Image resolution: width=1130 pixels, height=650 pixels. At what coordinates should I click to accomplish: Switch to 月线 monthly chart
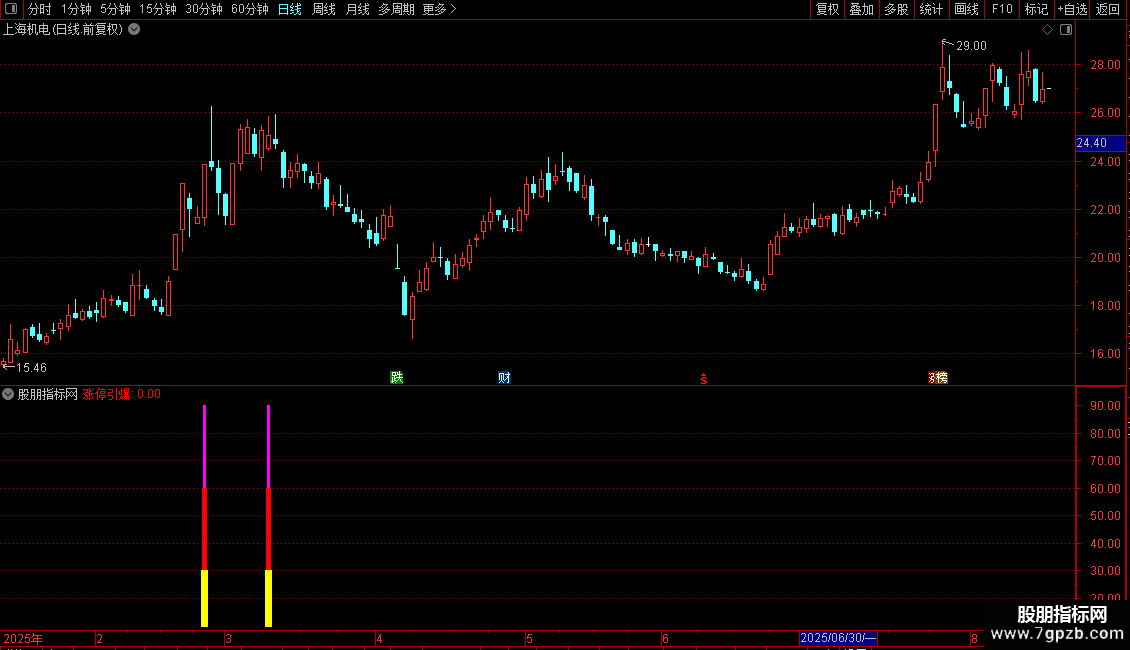point(357,9)
